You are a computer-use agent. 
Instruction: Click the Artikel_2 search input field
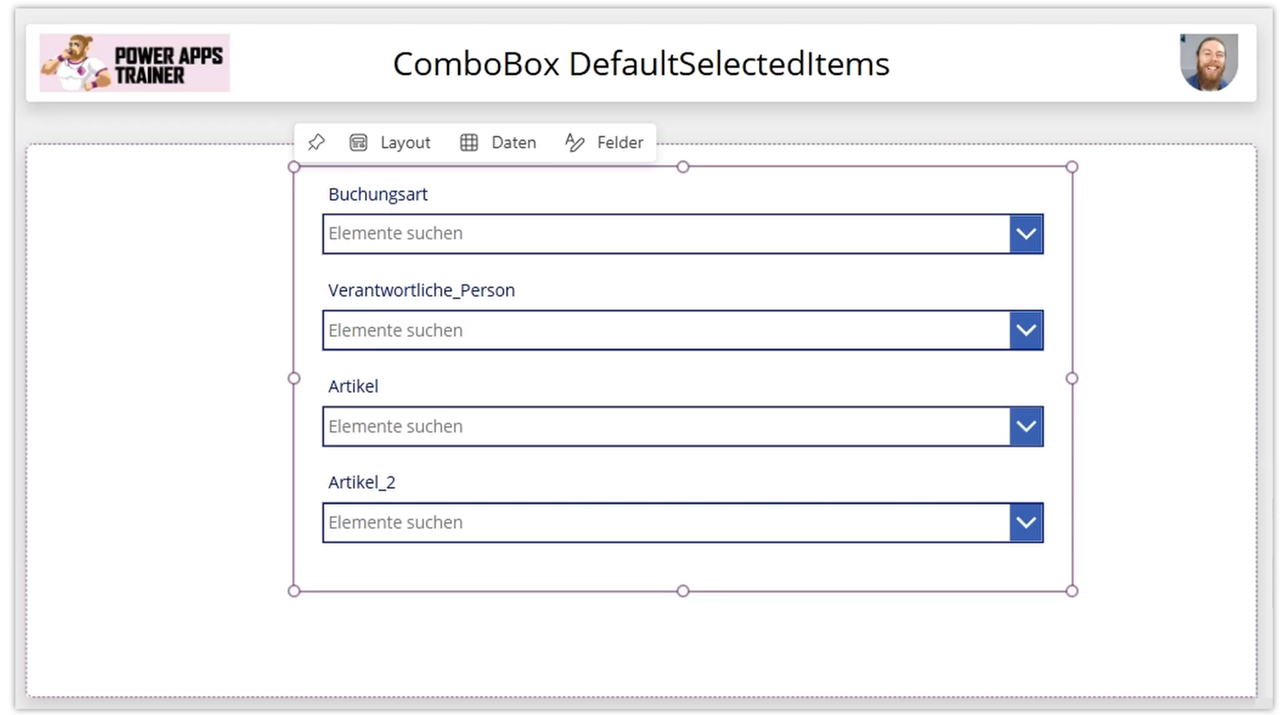pyautogui.click(x=666, y=522)
